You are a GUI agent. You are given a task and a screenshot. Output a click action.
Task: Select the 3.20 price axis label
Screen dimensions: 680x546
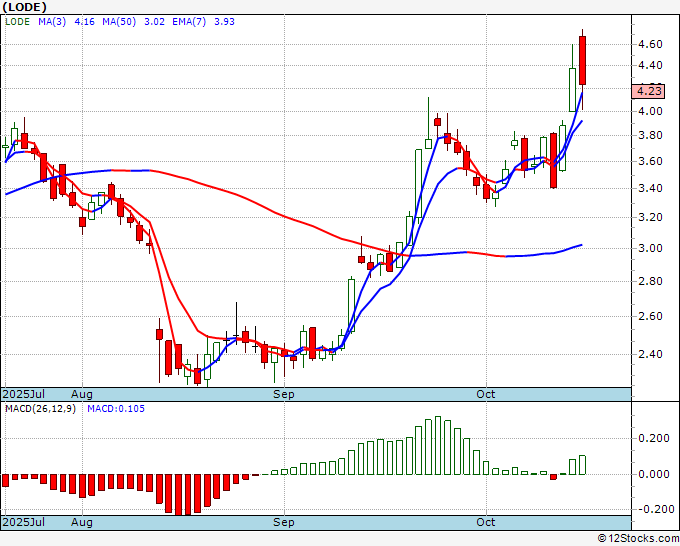[650, 217]
